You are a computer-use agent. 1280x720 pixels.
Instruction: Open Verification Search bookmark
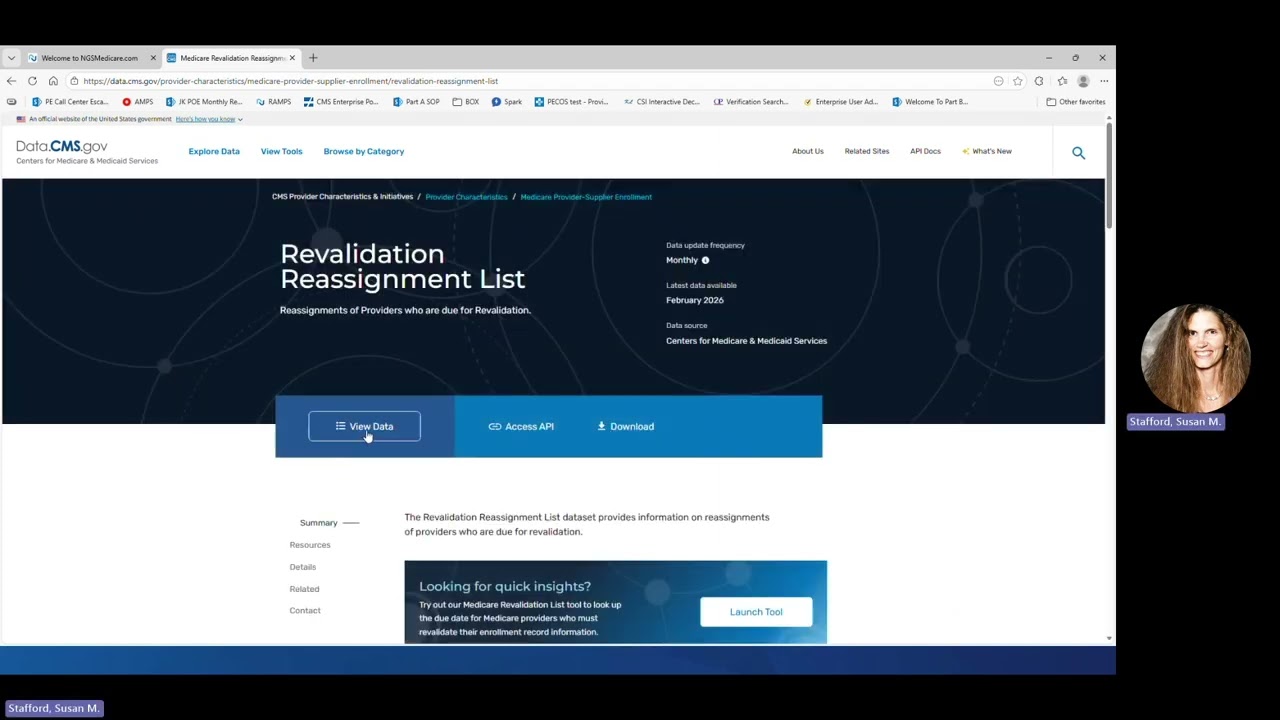pyautogui.click(x=751, y=102)
